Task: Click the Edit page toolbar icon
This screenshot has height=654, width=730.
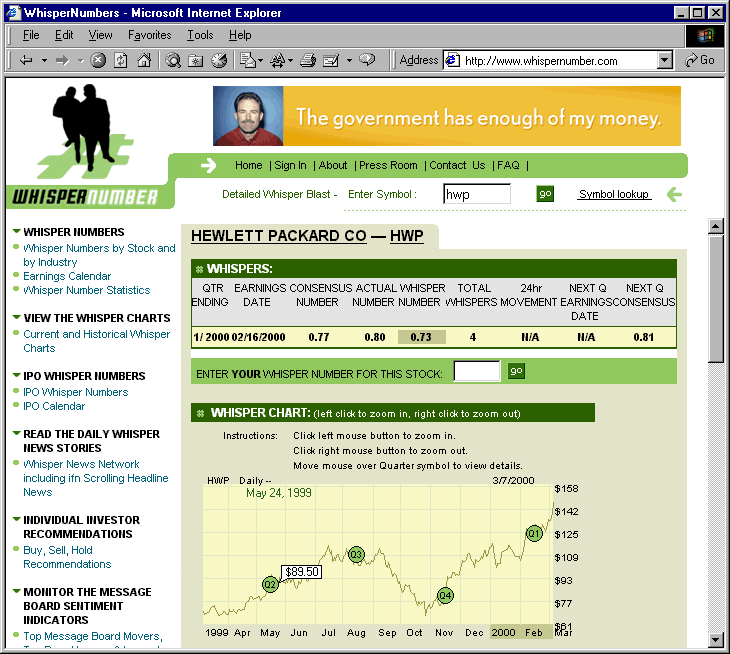Action: pyautogui.click(x=331, y=60)
